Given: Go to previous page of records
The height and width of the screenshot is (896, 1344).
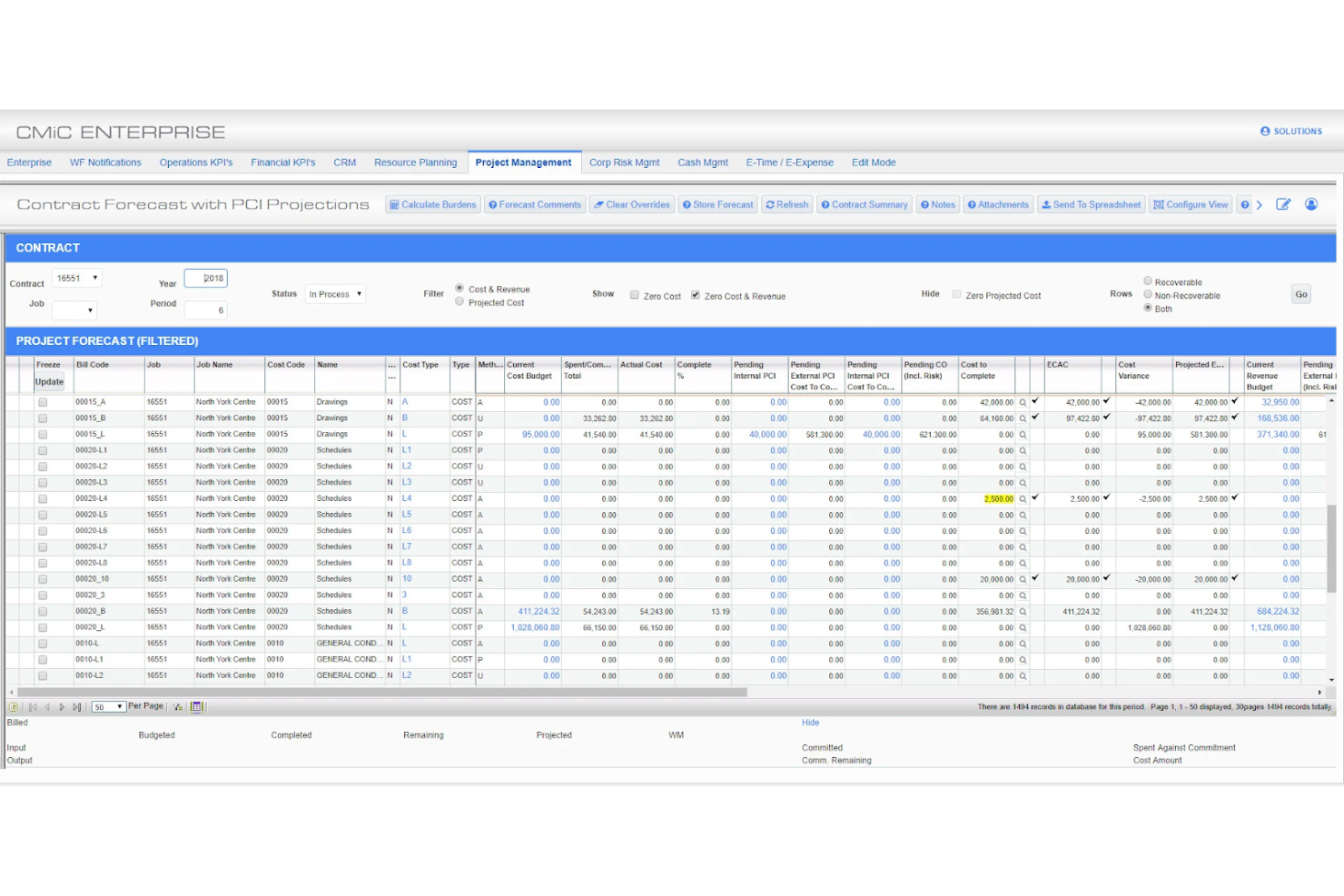Looking at the screenshot, I should point(47,707).
